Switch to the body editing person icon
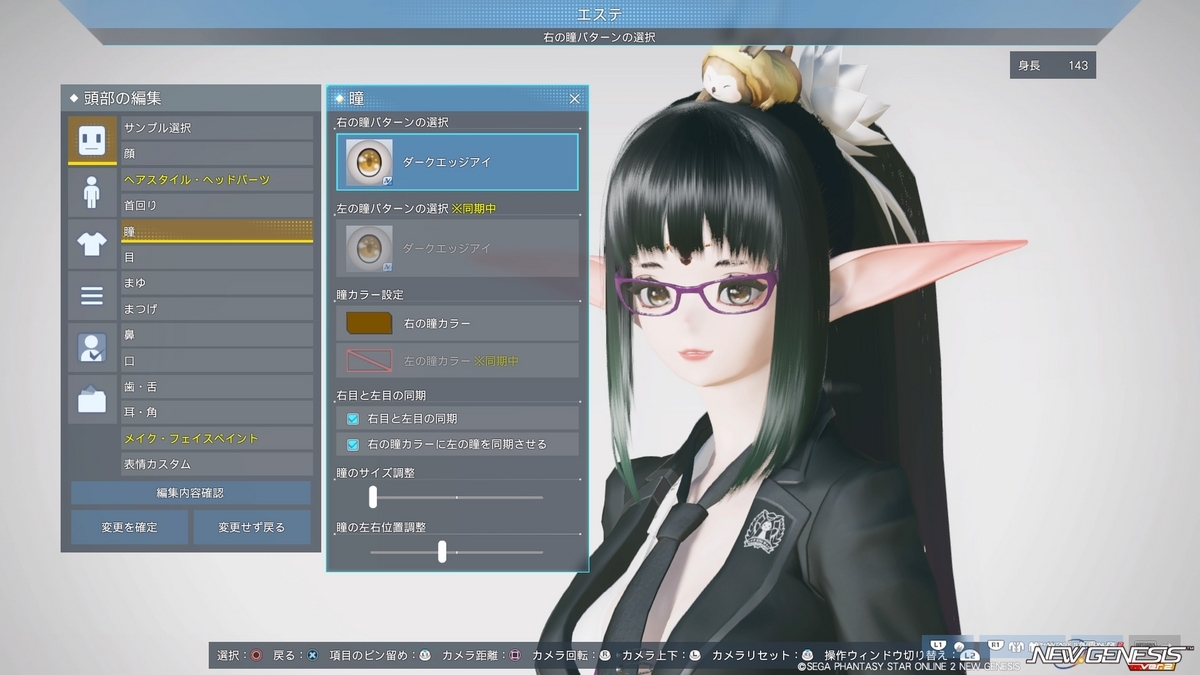 click(x=92, y=191)
